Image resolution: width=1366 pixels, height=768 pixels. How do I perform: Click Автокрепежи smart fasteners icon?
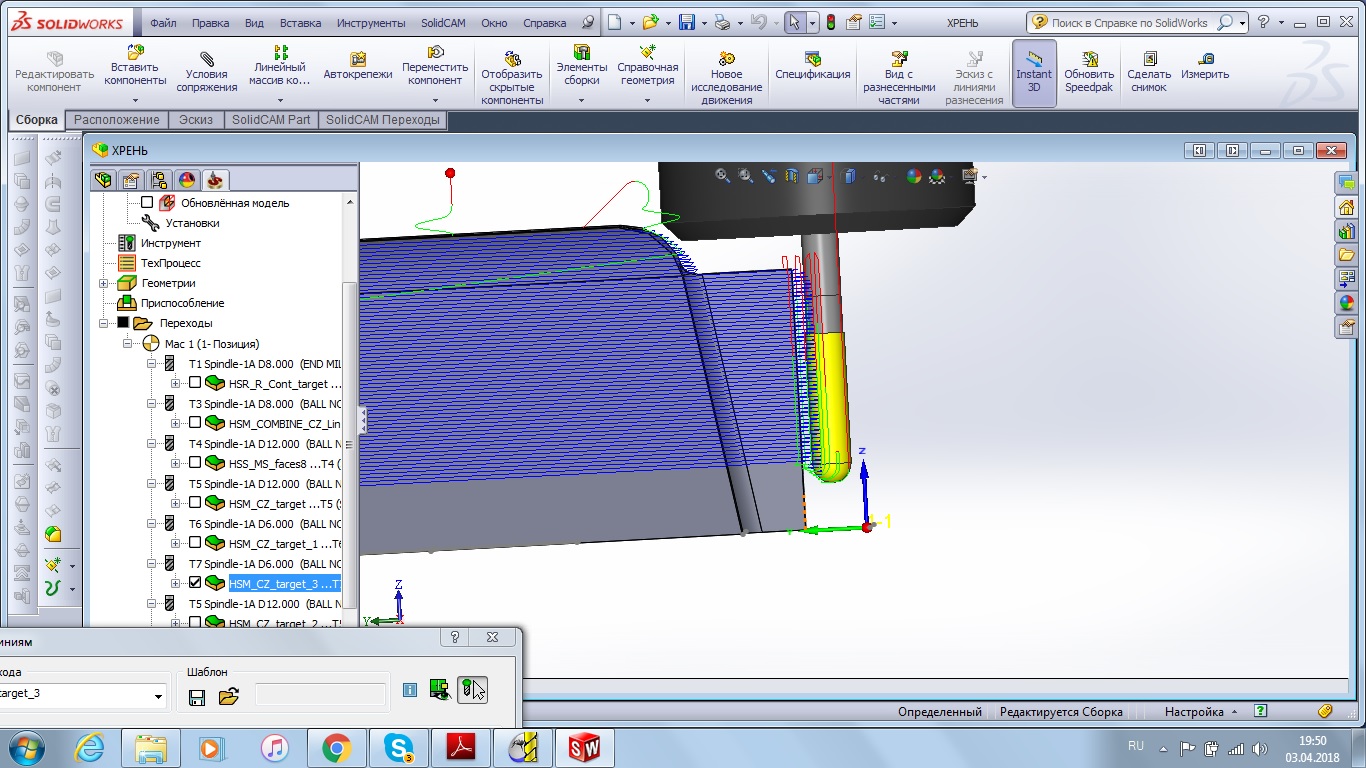point(358,66)
